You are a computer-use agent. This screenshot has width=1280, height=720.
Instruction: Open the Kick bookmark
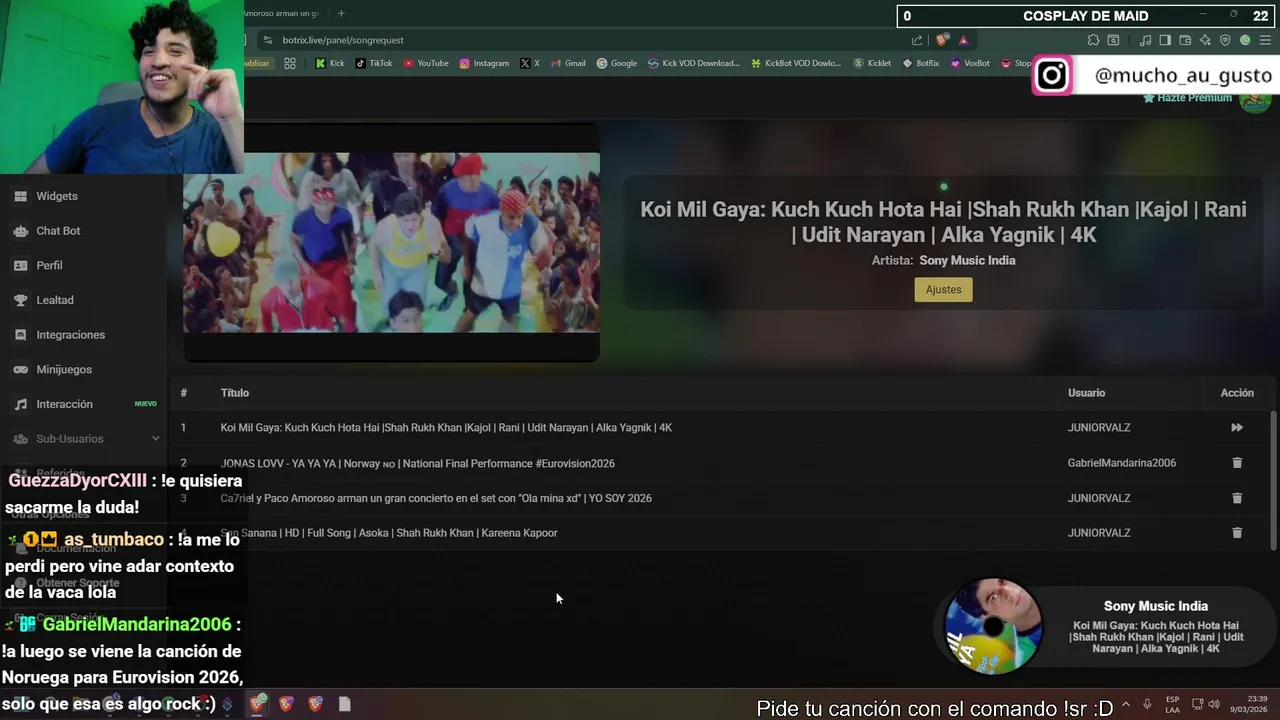tap(329, 63)
